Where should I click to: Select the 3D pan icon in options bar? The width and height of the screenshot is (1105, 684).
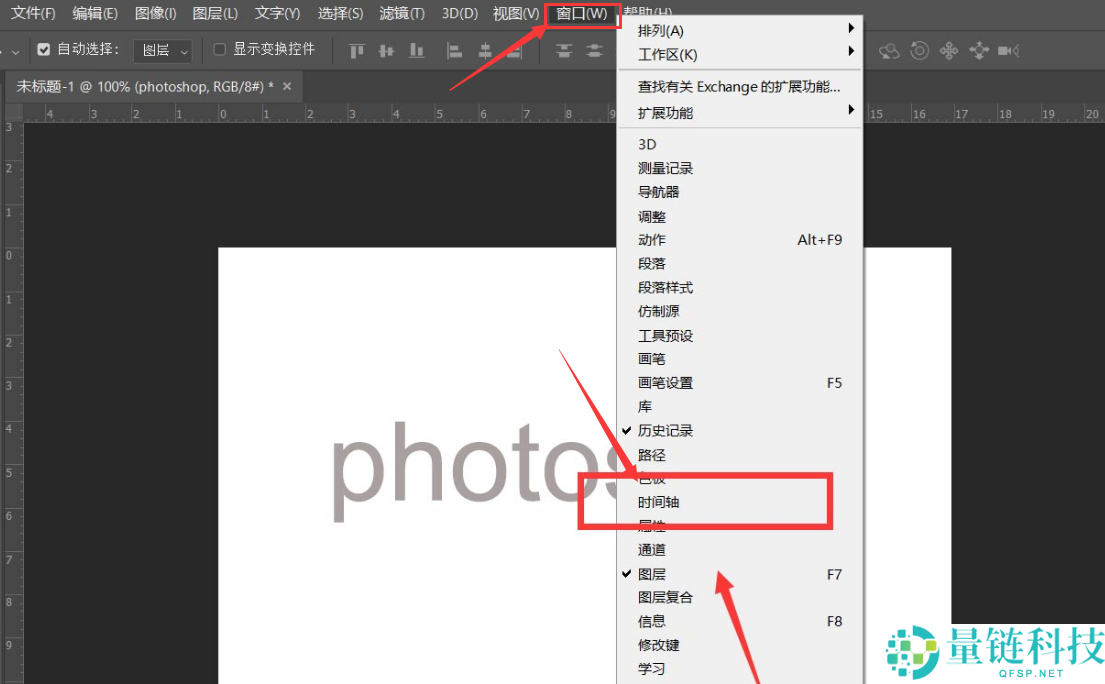pos(949,50)
